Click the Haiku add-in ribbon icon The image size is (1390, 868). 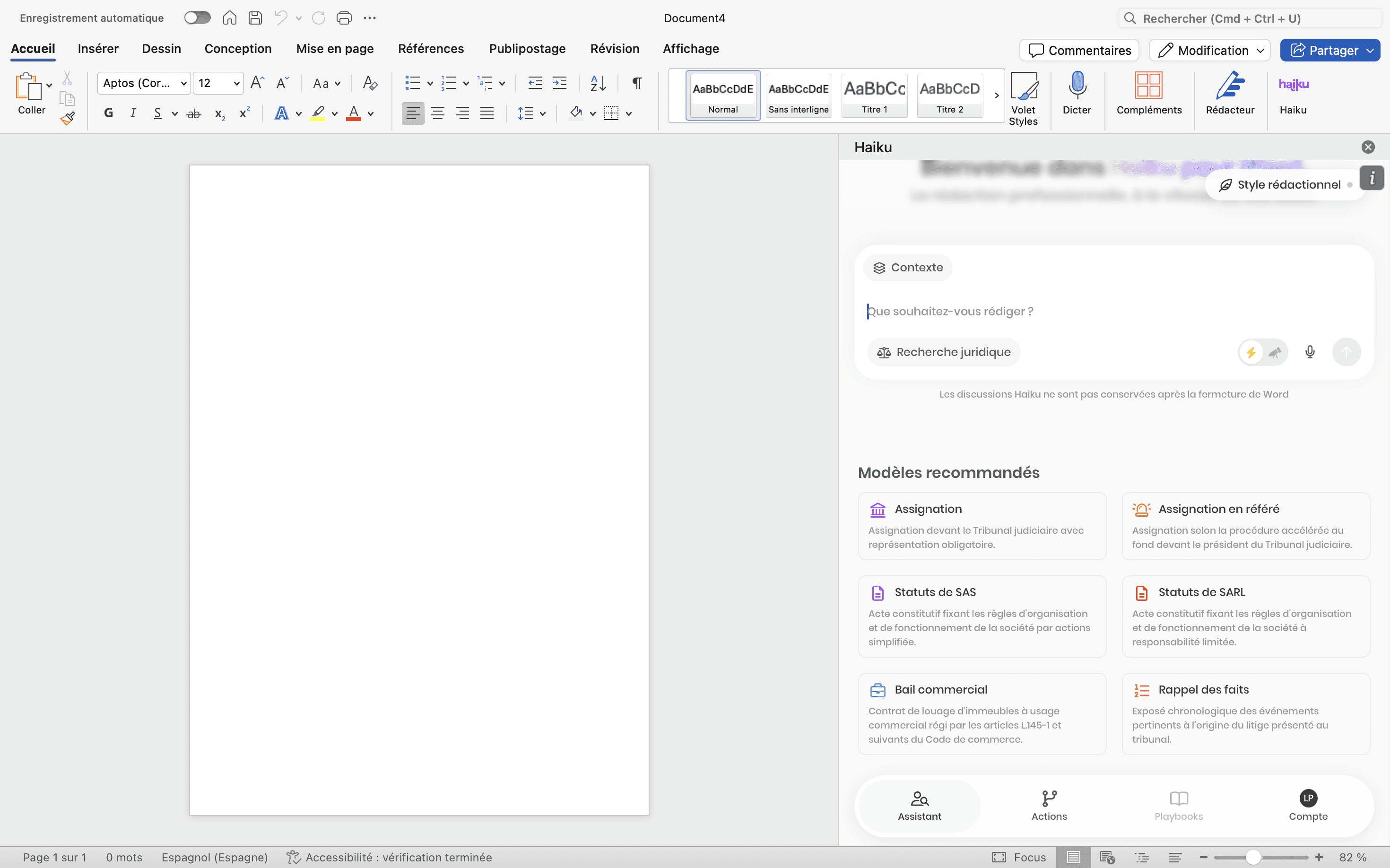pyautogui.click(x=1293, y=86)
